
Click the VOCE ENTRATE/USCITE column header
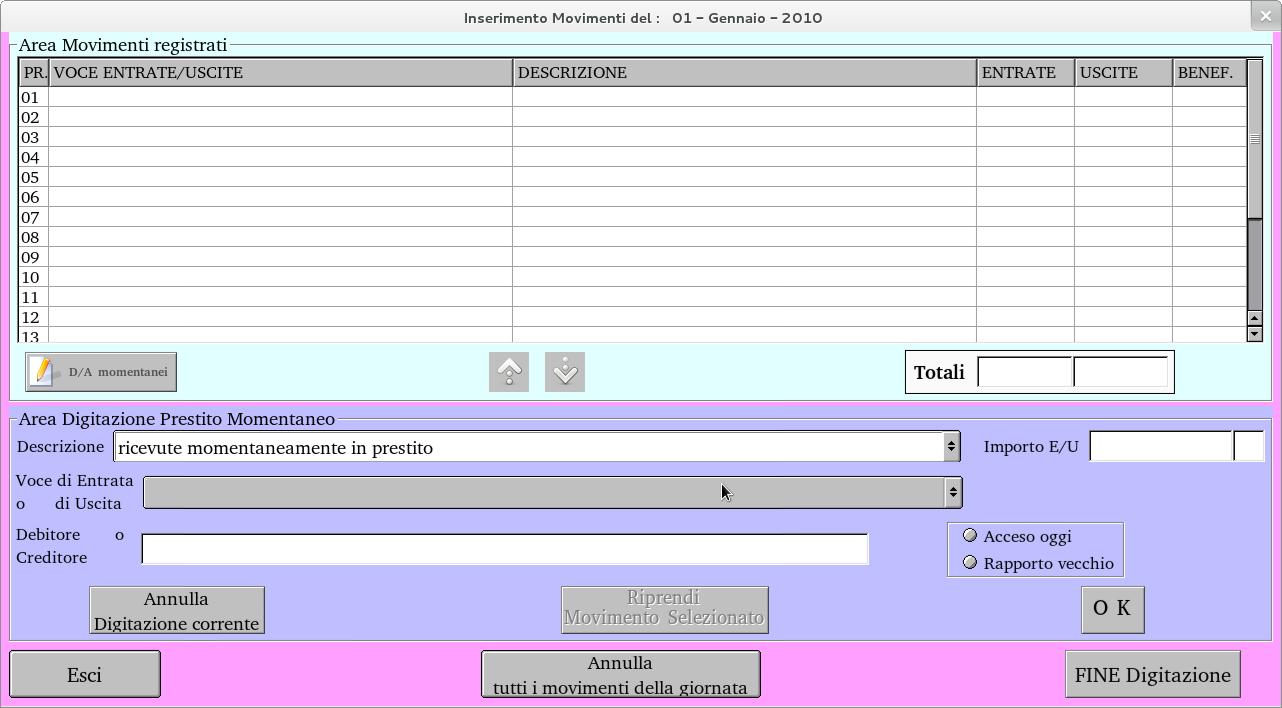tap(280, 73)
